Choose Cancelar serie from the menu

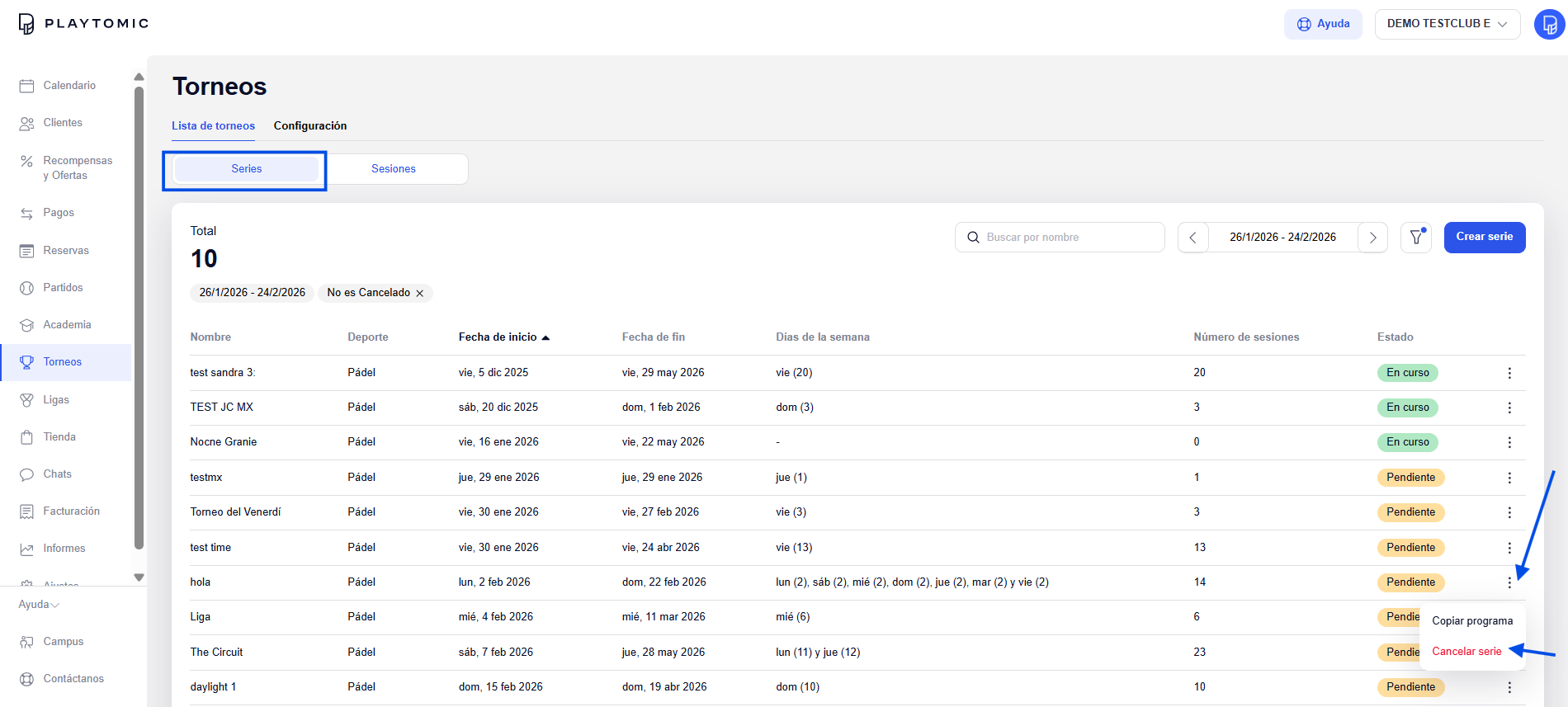(1466, 652)
